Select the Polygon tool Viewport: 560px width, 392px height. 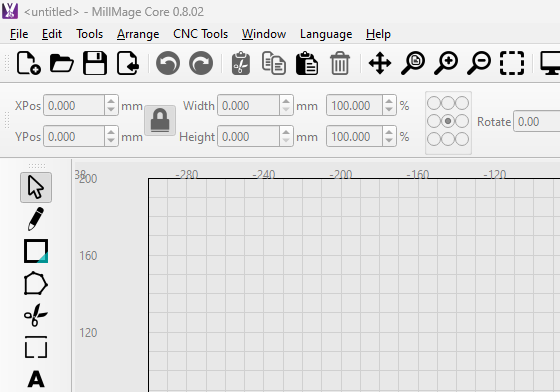(x=36, y=283)
